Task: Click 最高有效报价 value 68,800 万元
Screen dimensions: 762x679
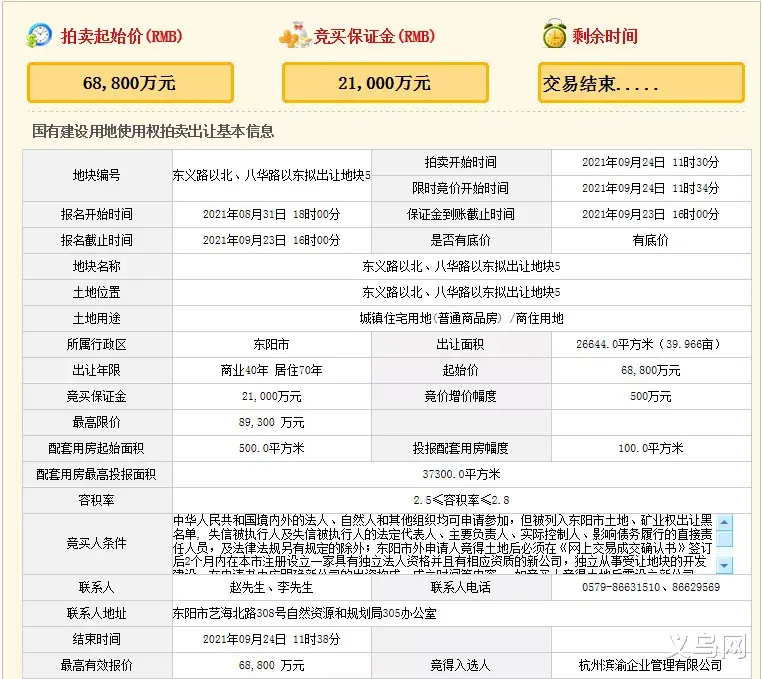Action: click(x=271, y=665)
